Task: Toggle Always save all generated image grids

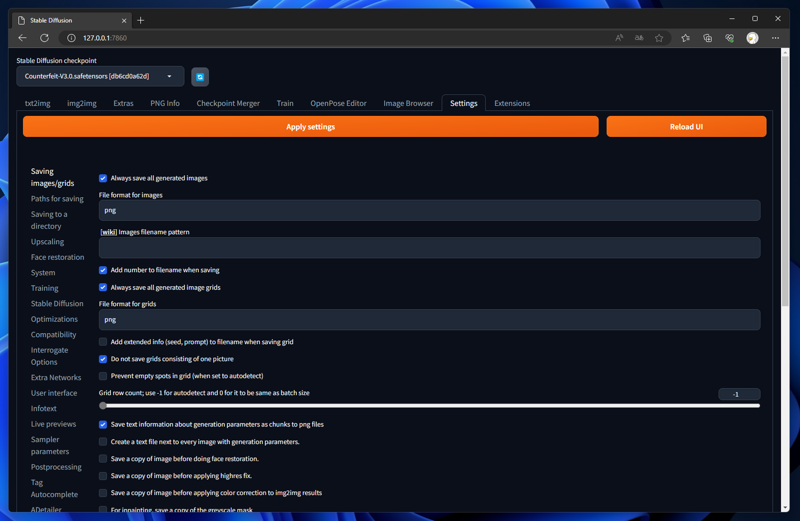Action: coord(103,287)
